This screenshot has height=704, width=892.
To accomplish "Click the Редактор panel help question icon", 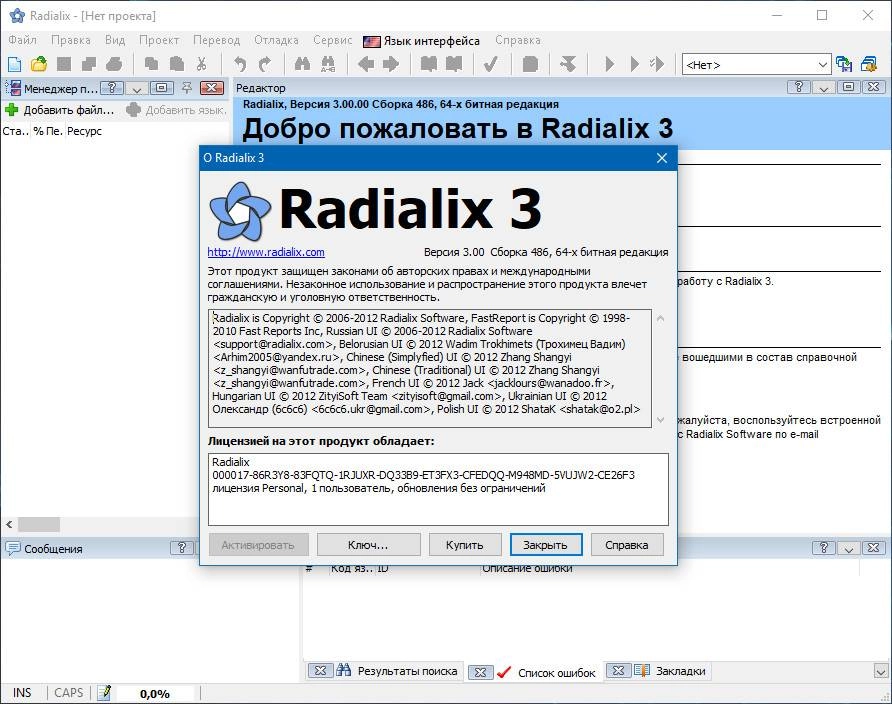I will click(799, 87).
